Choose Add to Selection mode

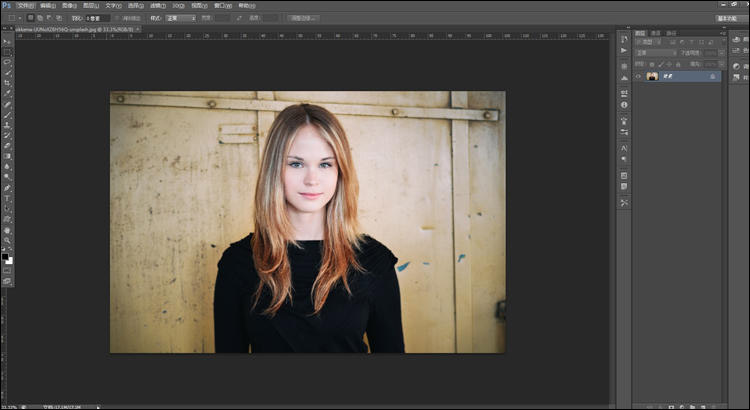(x=40, y=18)
